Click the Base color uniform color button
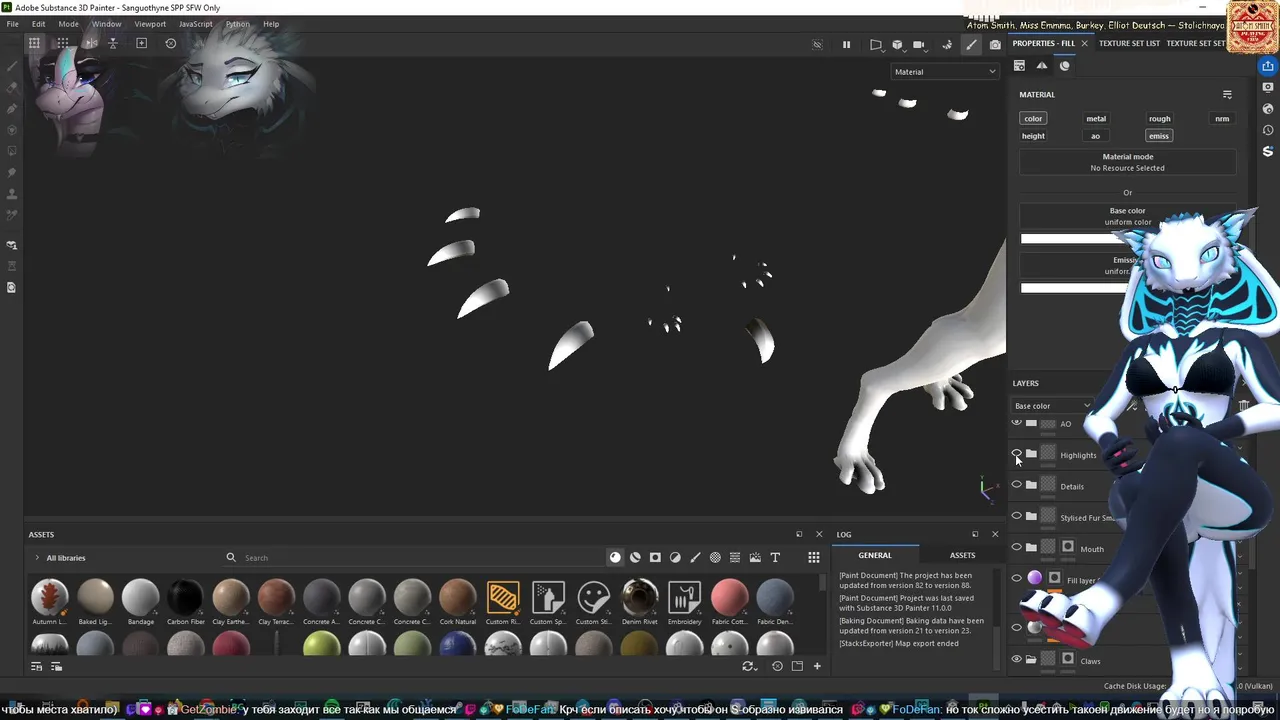1280x720 pixels. tap(1128, 216)
